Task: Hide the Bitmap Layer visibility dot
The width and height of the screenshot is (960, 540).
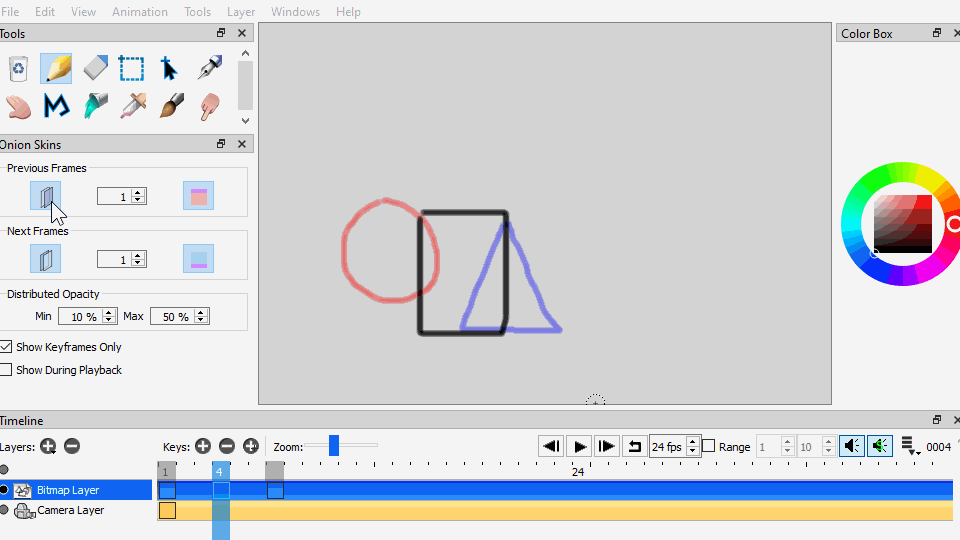Action: tap(4, 490)
